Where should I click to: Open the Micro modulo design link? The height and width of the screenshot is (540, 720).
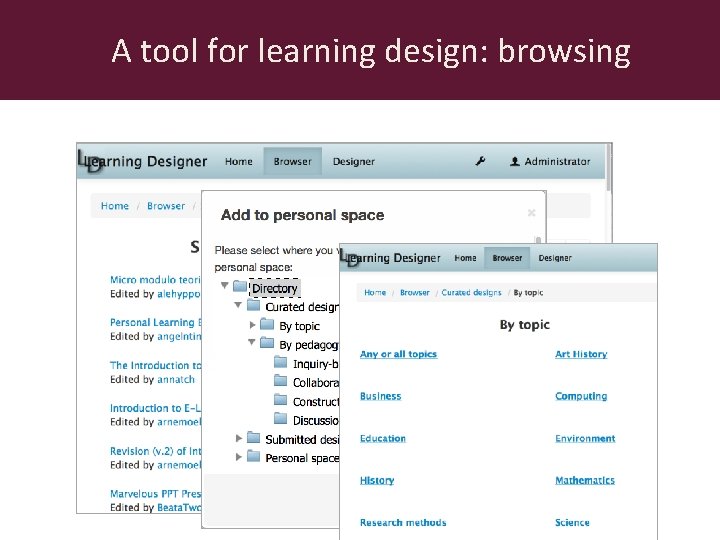155,280
